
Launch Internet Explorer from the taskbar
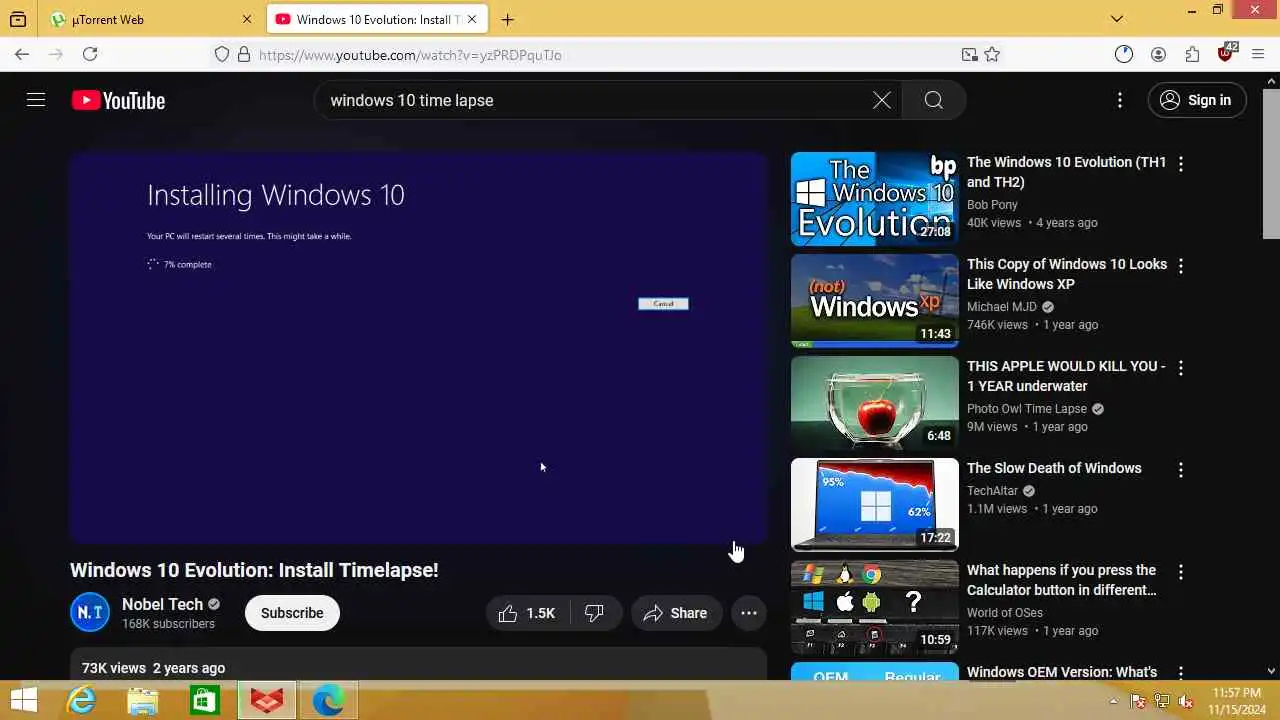pyautogui.click(x=81, y=701)
